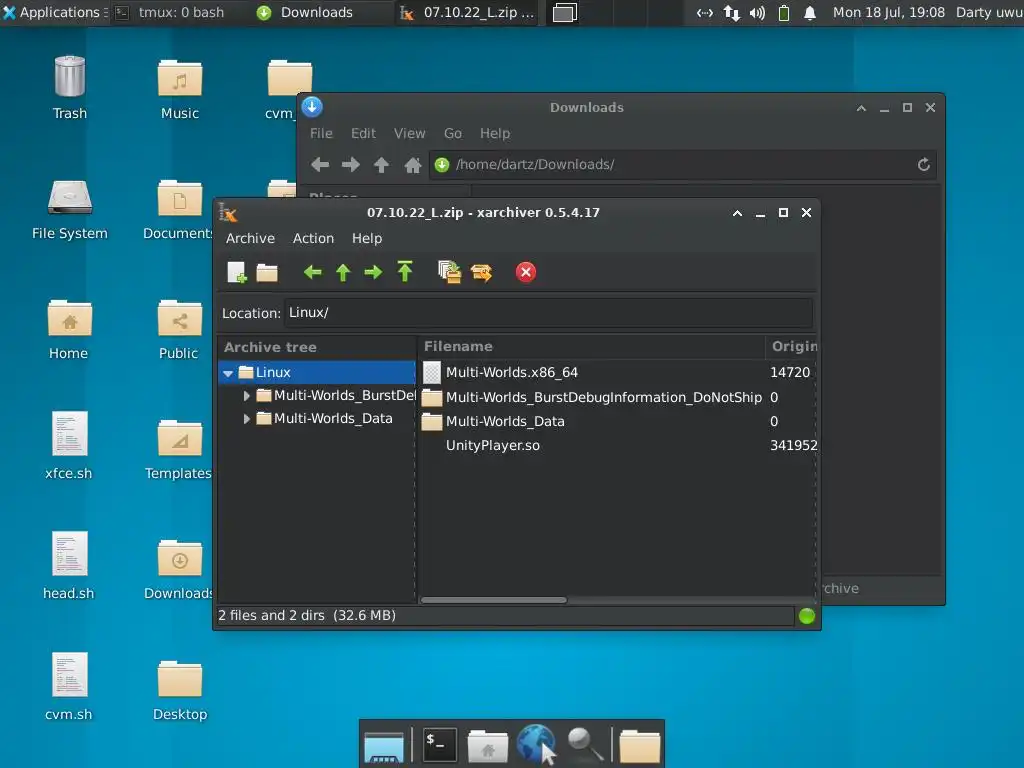This screenshot has width=1024, height=768.
Task: Go back with xarchiver's green left arrow
Action: tap(312, 272)
